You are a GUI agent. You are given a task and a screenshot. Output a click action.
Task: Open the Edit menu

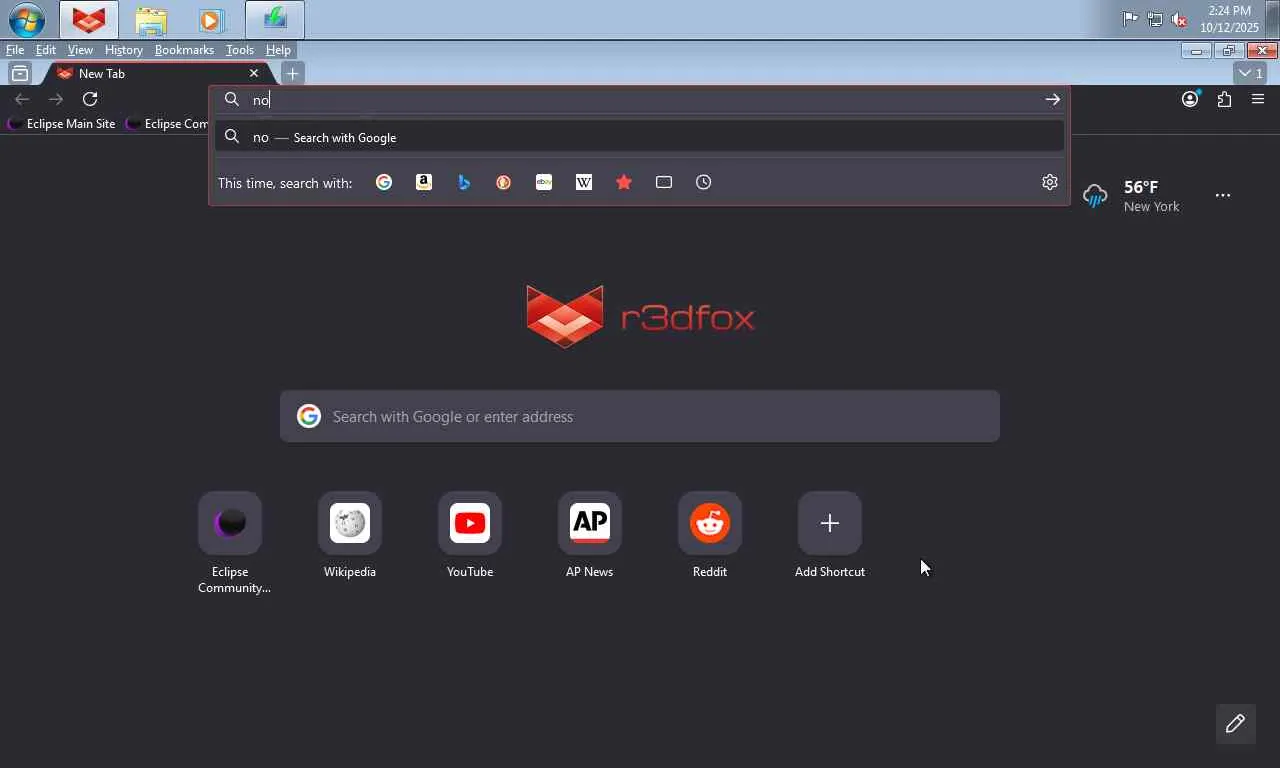pos(46,50)
